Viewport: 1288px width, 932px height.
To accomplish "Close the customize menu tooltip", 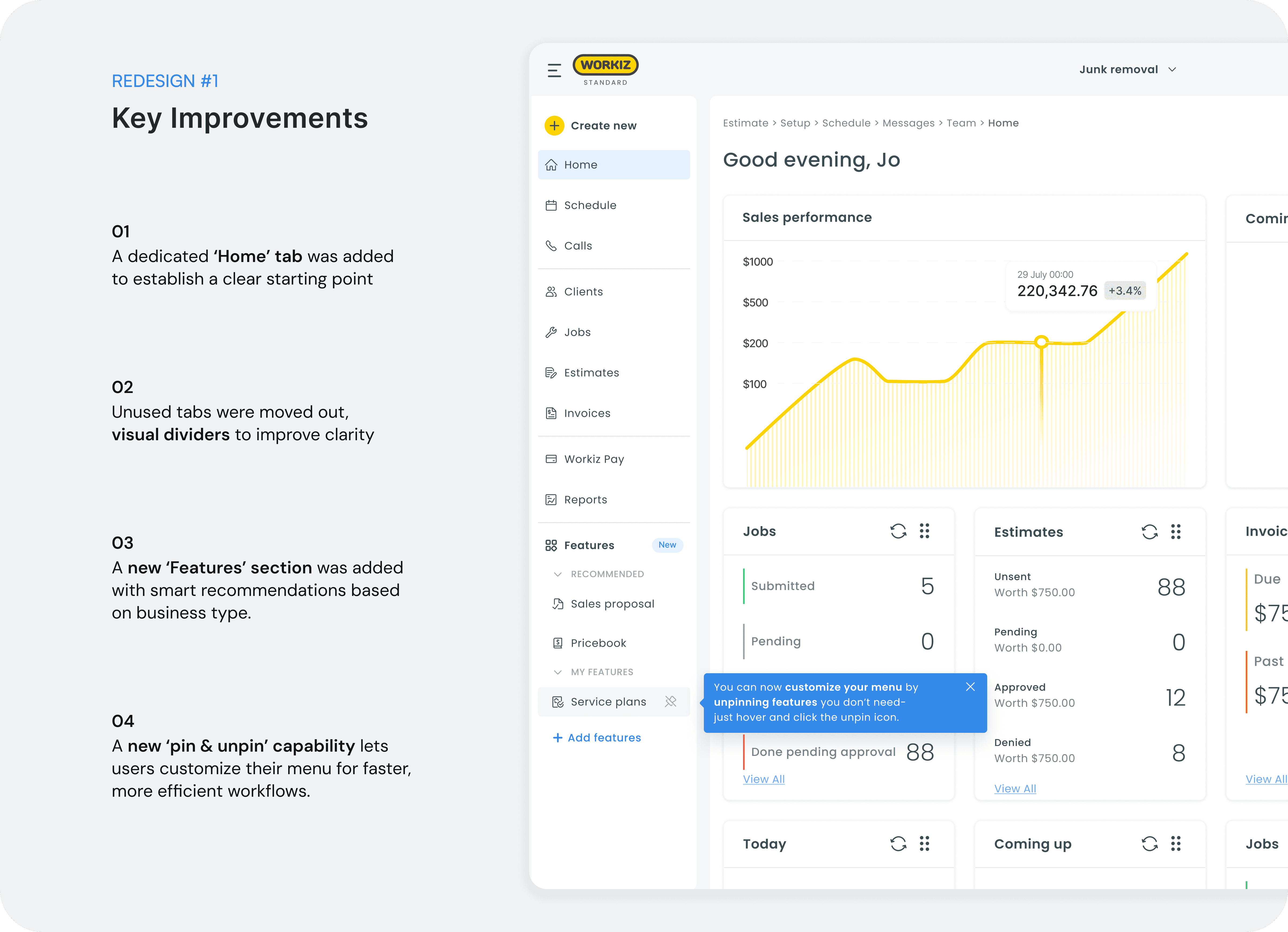I will [x=970, y=687].
